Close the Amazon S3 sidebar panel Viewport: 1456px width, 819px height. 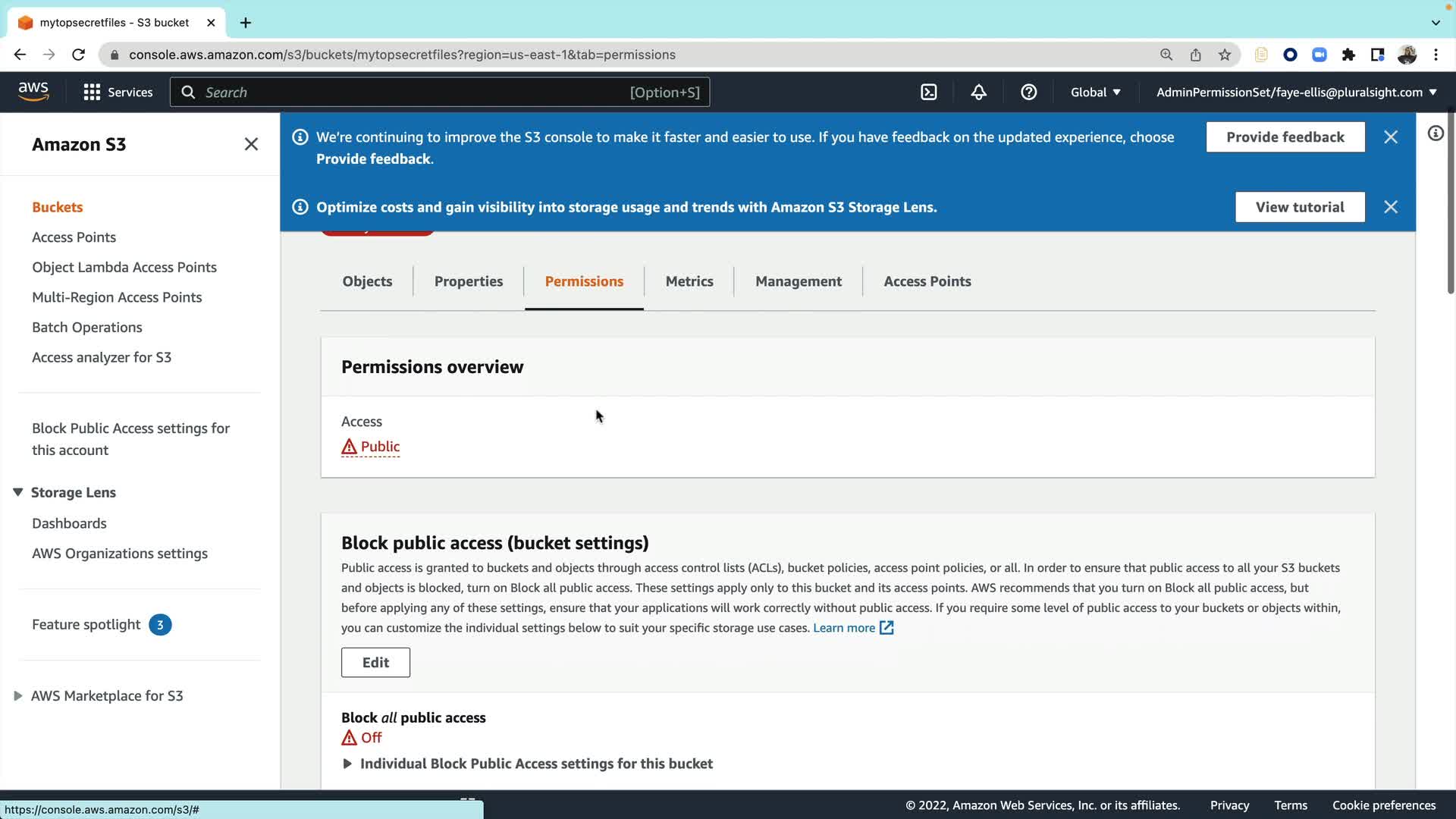click(251, 144)
